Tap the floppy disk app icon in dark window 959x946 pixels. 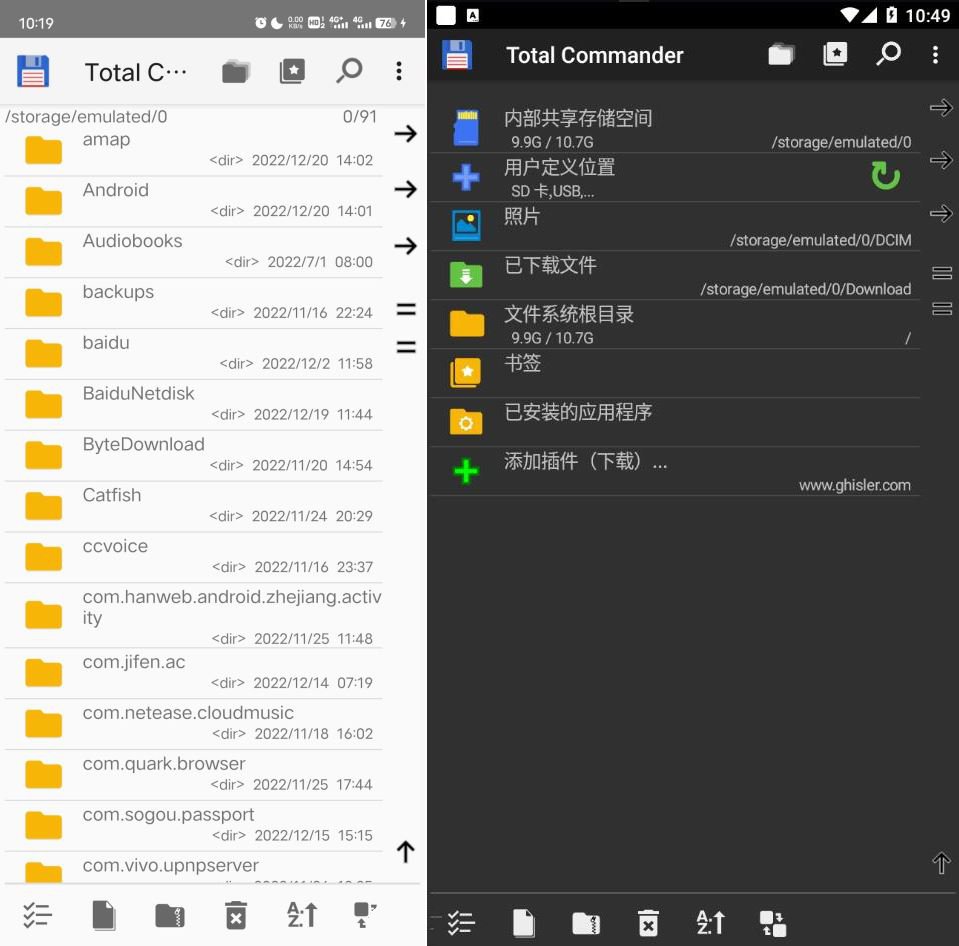(x=457, y=55)
